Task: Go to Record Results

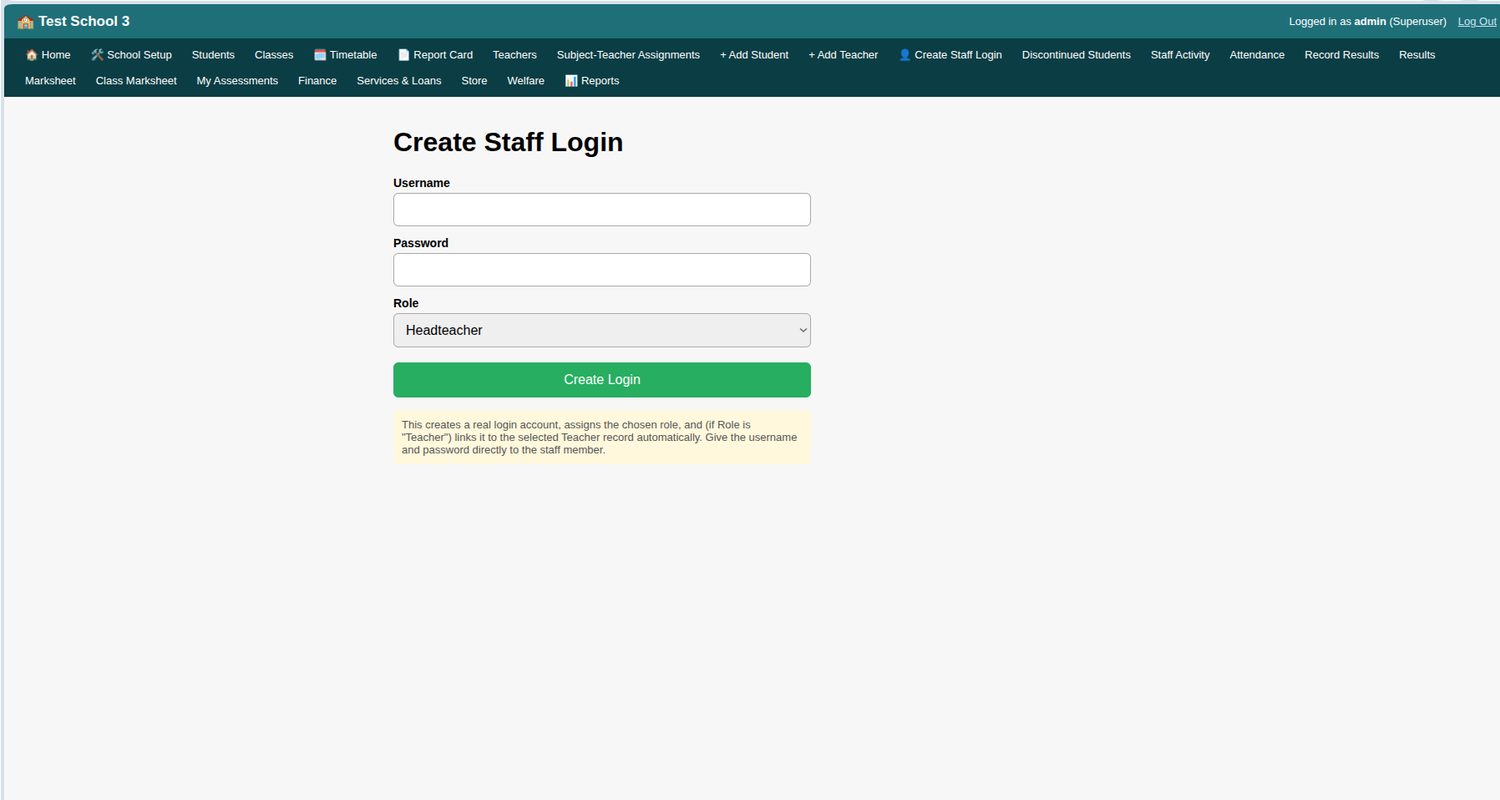Action: pos(1342,55)
